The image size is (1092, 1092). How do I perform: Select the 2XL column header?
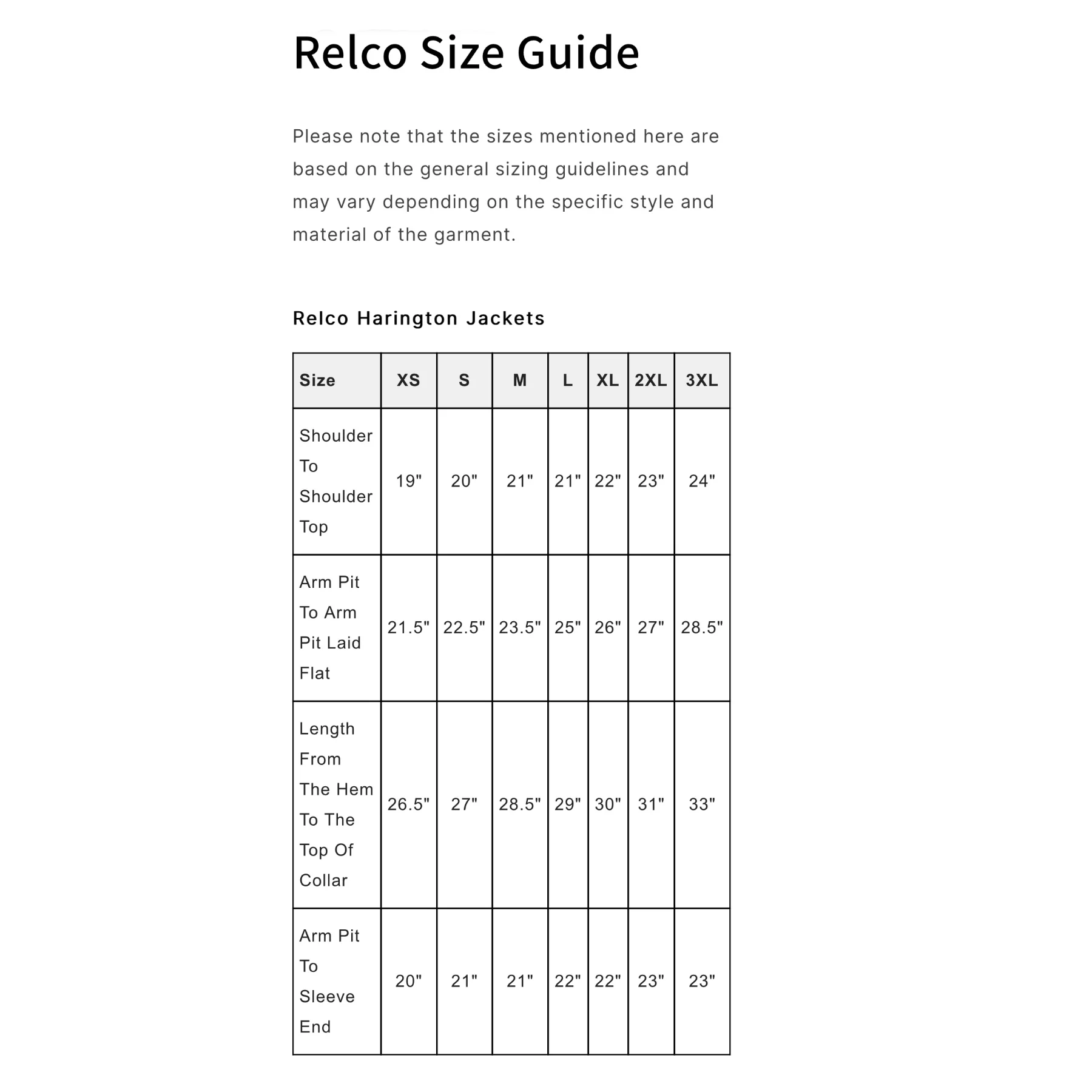click(x=650, y=380)
